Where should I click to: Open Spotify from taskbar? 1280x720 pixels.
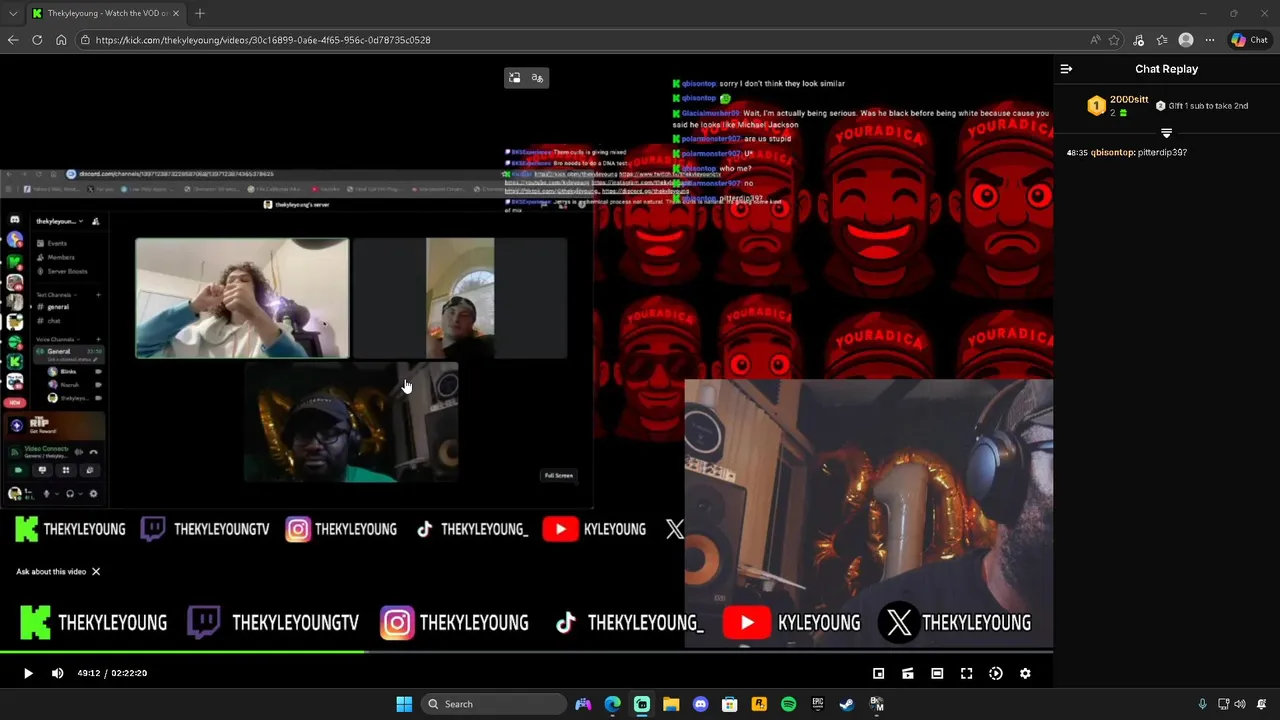click(x=788, y=704)
